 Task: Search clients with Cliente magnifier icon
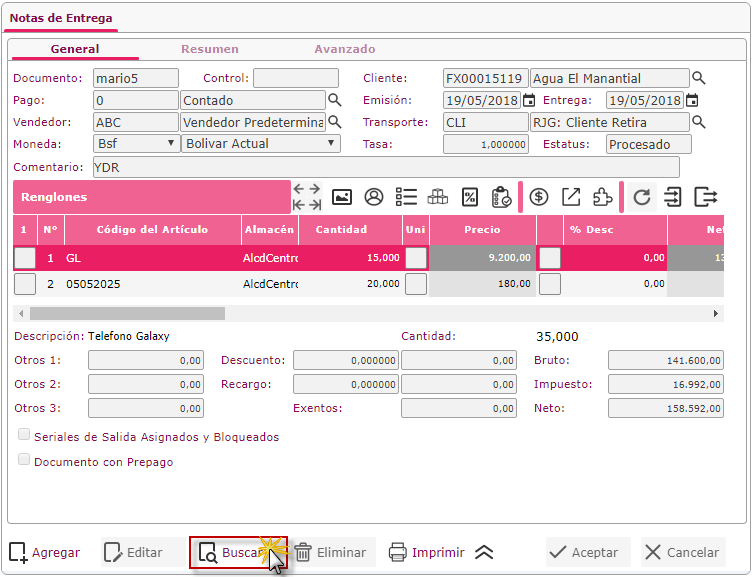pos(700,78)
